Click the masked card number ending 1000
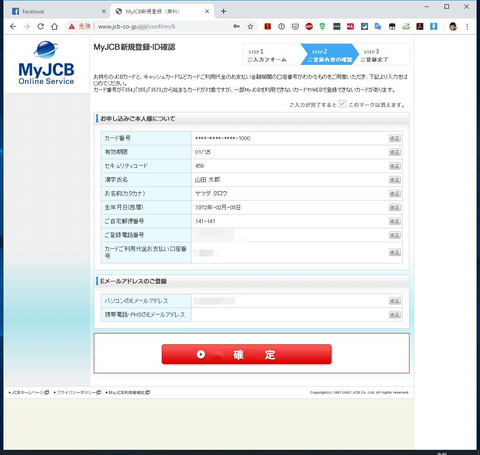 pos(222,138)
